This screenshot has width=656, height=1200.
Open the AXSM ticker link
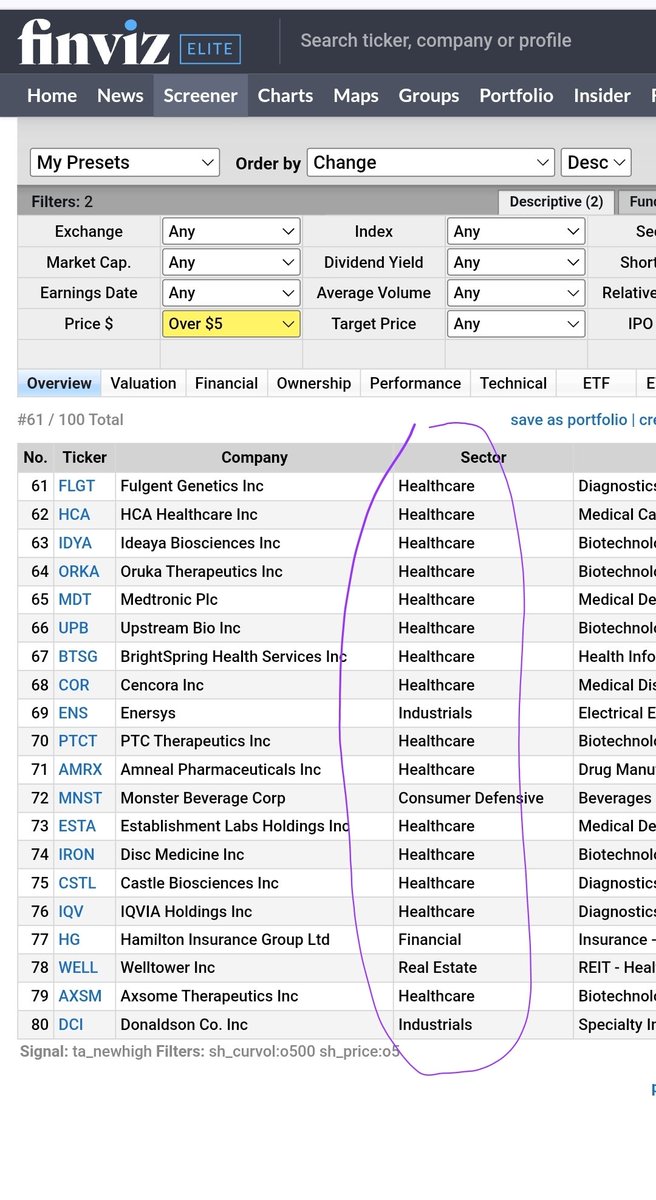tap(80, 996)
